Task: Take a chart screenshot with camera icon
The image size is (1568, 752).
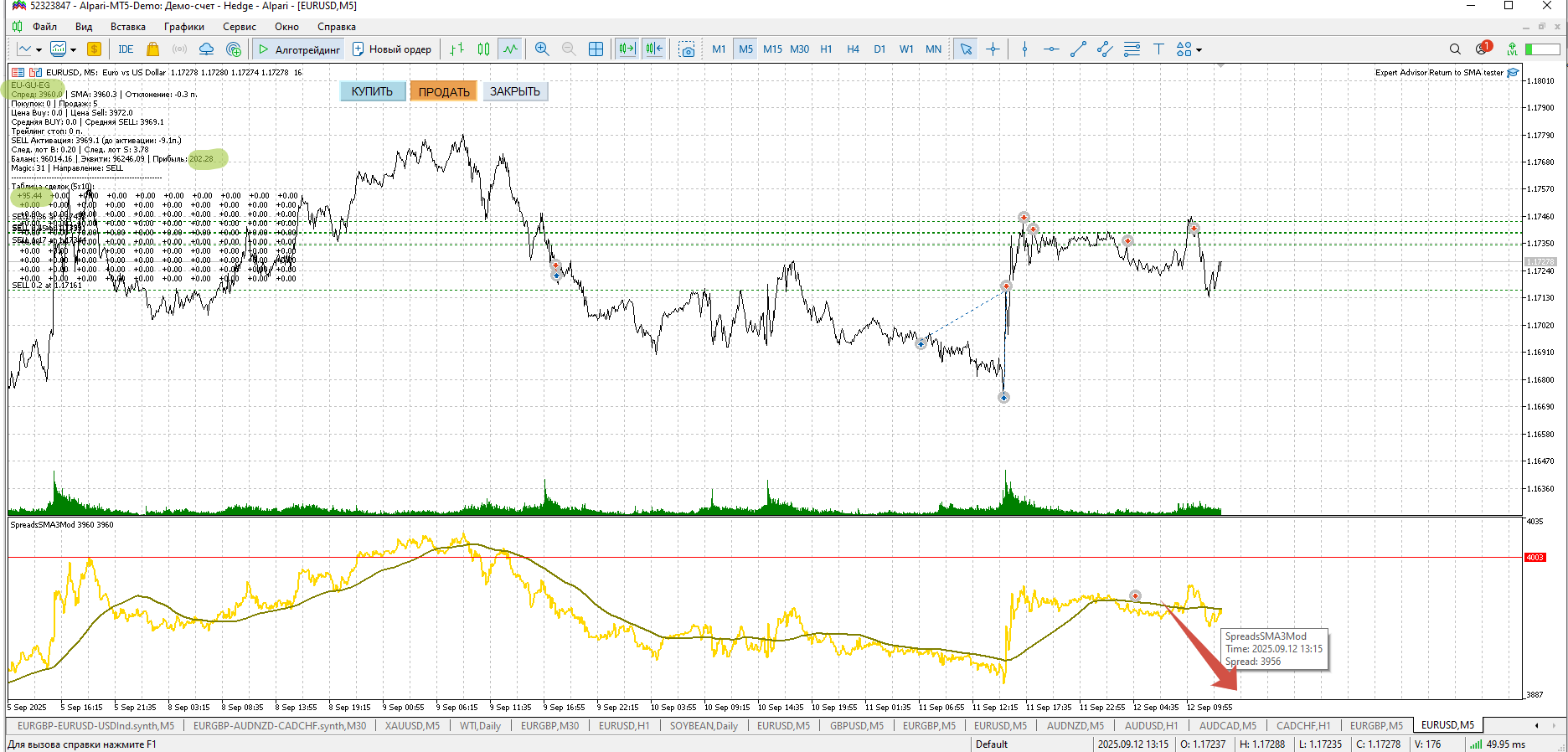Action: tap(687, 49)
